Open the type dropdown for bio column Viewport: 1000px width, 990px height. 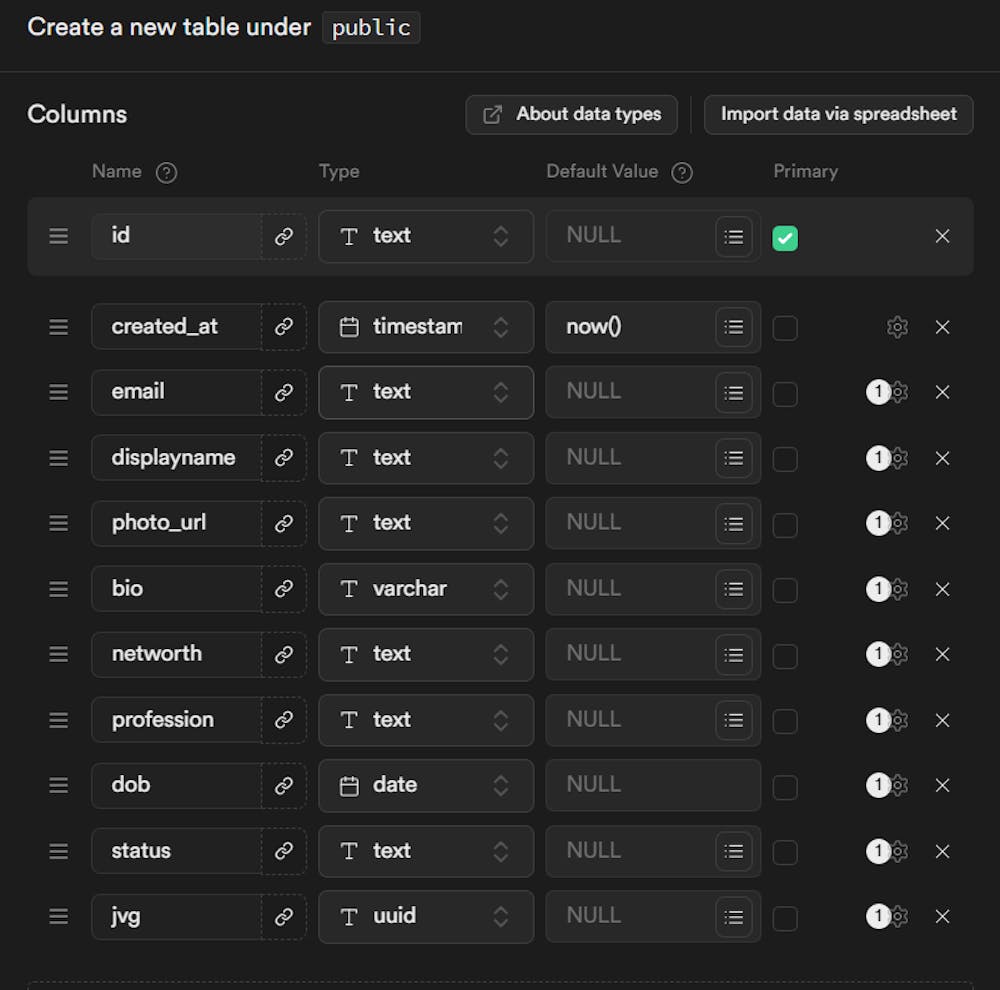(426, 589)
